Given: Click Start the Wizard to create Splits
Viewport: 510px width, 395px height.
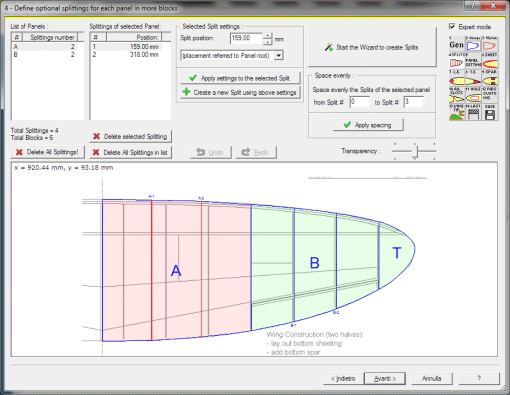Looking at the screenshot, I should pyautogui.click(x=372, y=47).
